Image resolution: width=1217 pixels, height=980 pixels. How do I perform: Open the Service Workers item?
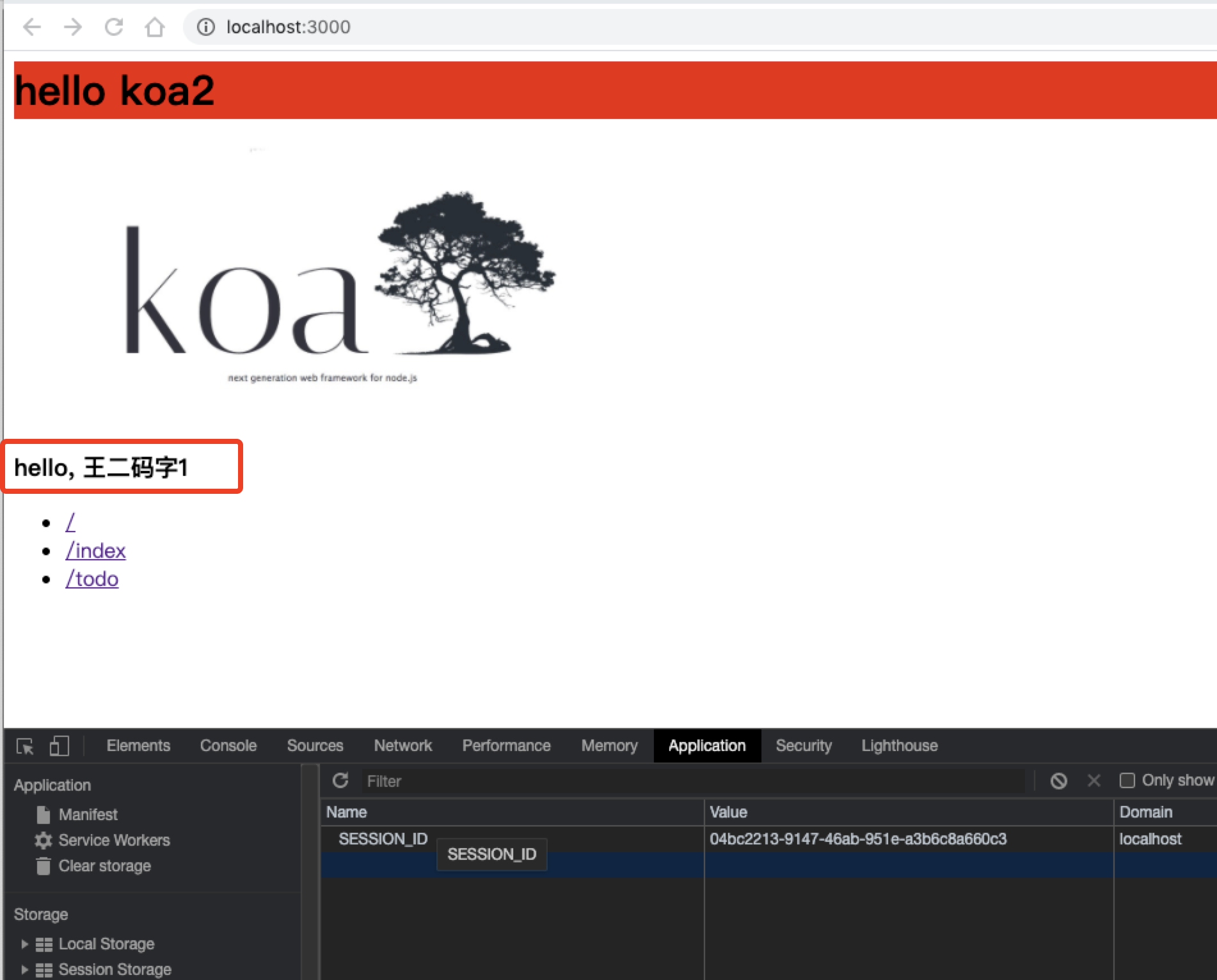[x=102, y=840]
